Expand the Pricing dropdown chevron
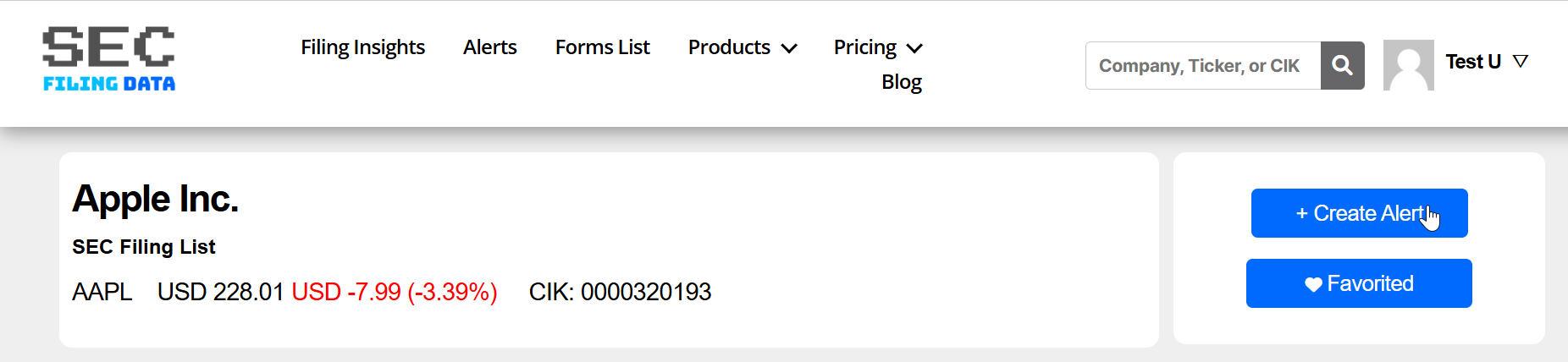Screen dimensions: 1568x362 click(x=914, y=48)
